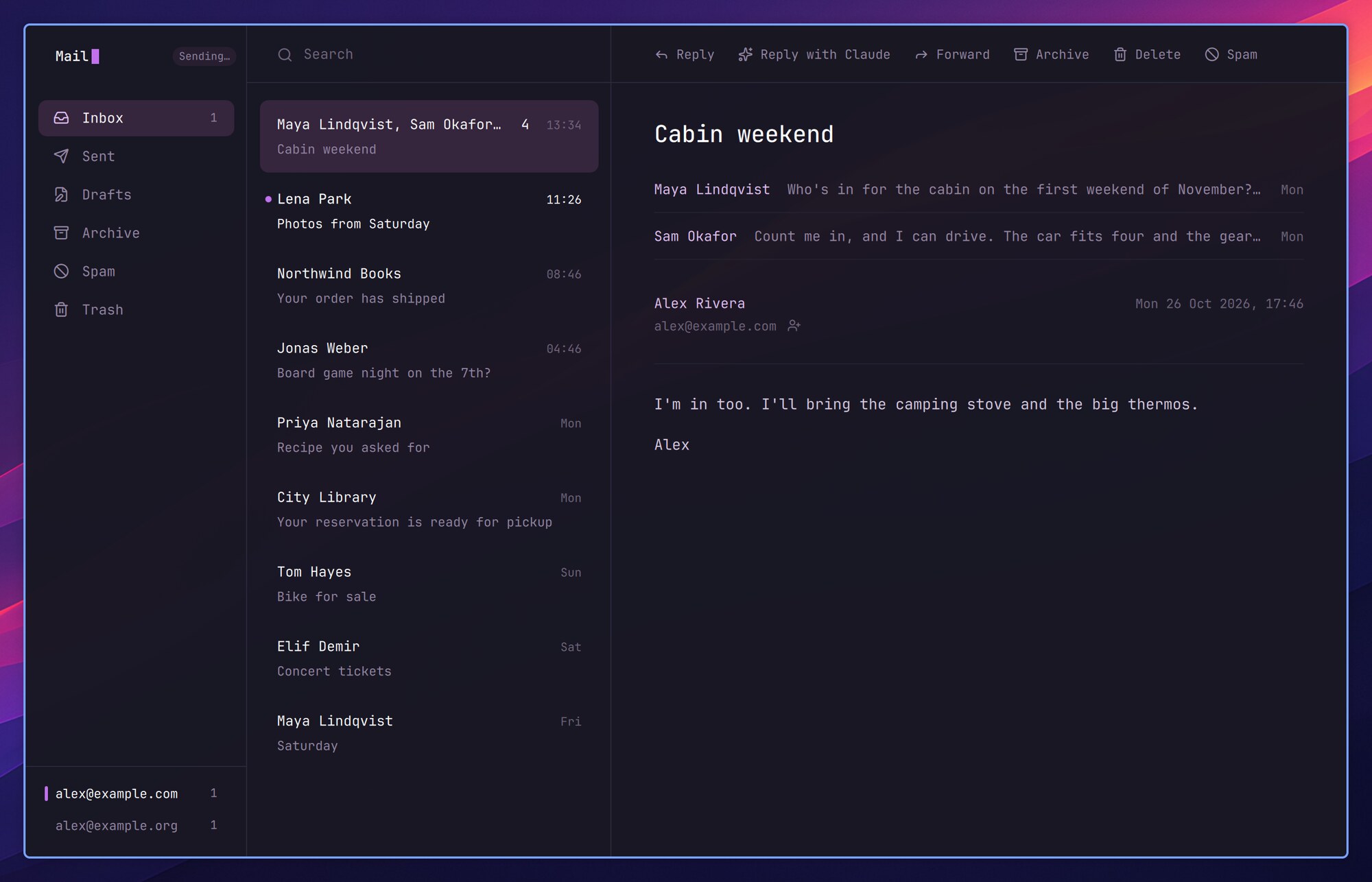This screenshot has height=882, width=1372.
Task: Select the 'Cabin weekend' thread in list
Action: coord(429,136)
